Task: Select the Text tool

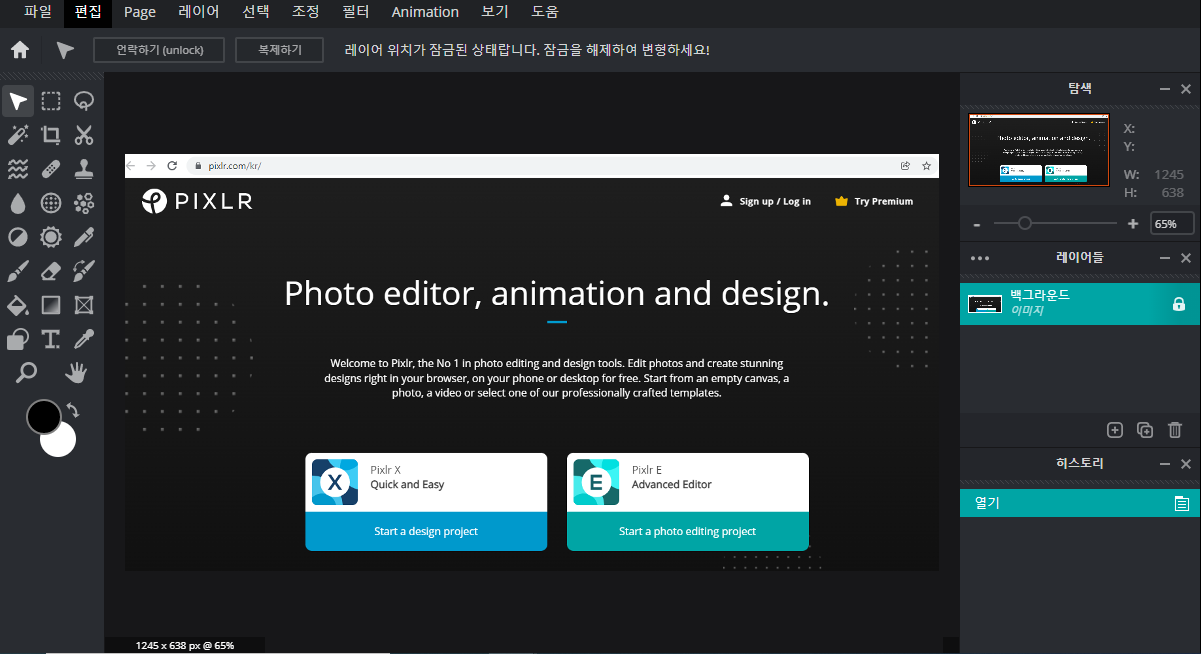Action: 51,339
